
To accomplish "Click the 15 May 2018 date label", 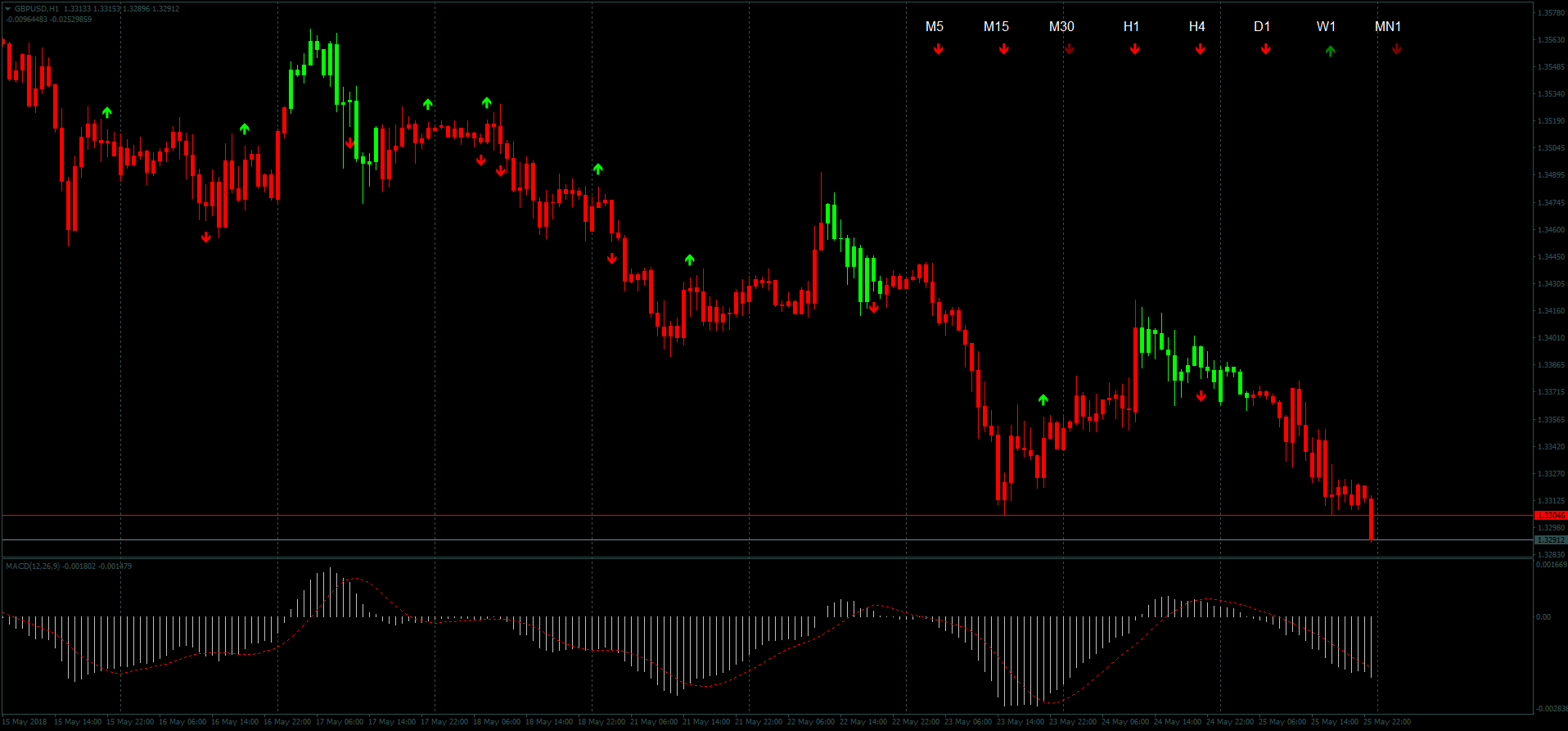I will click(25, 722).
